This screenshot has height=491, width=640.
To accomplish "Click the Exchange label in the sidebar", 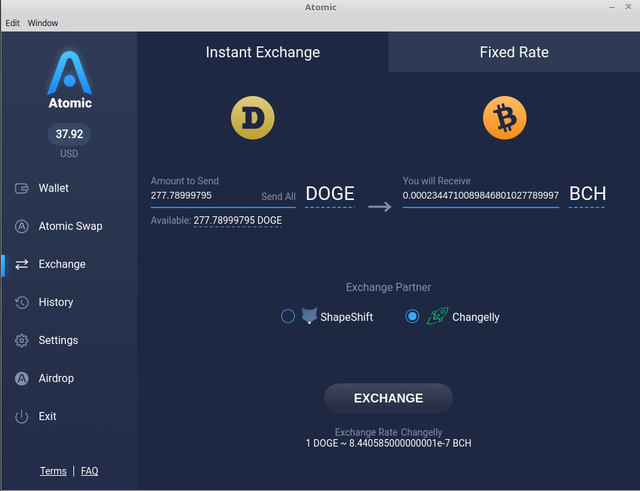I will coord(62,264).
